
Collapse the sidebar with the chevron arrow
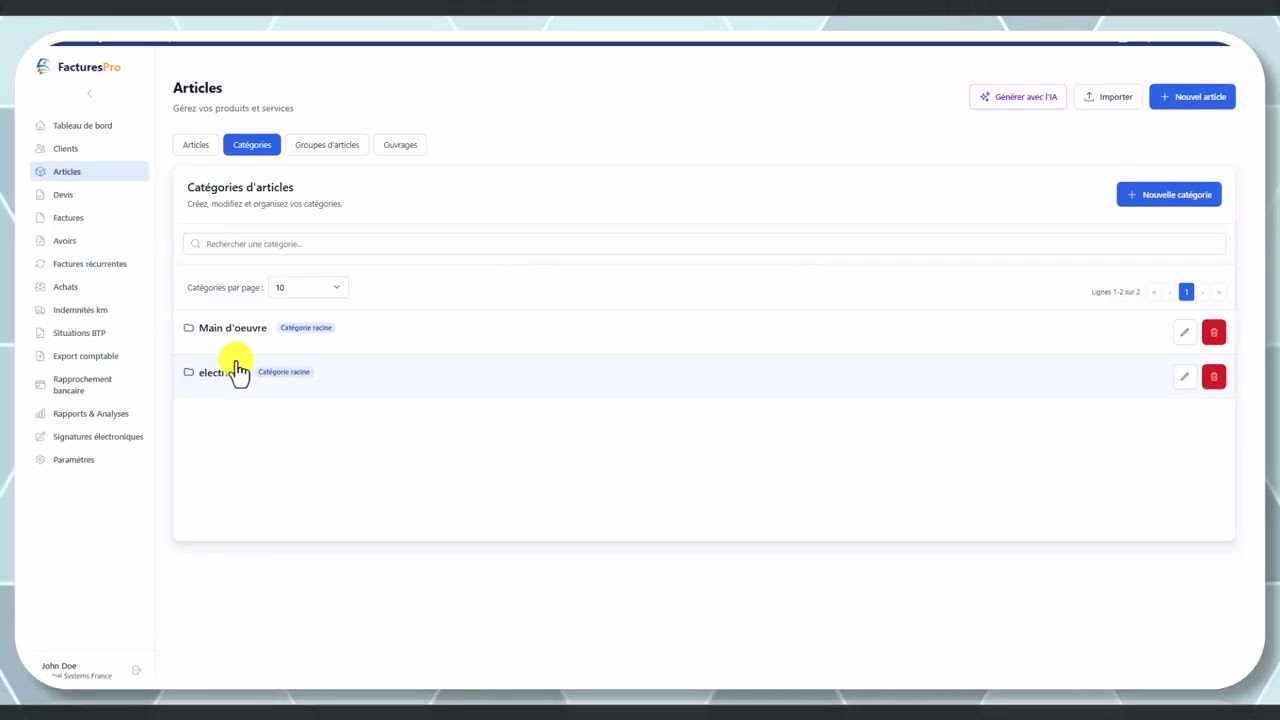point(89,94)
